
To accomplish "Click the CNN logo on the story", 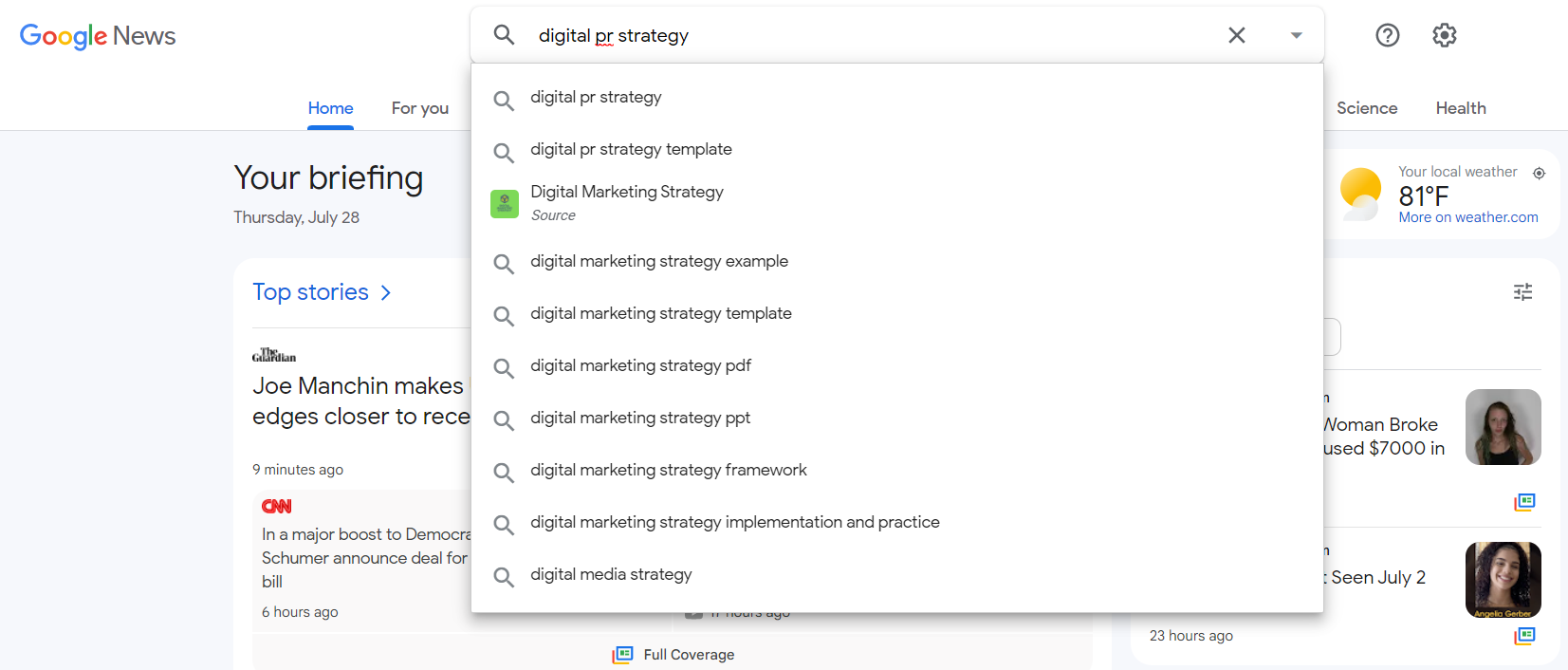I will pos(275,506).
